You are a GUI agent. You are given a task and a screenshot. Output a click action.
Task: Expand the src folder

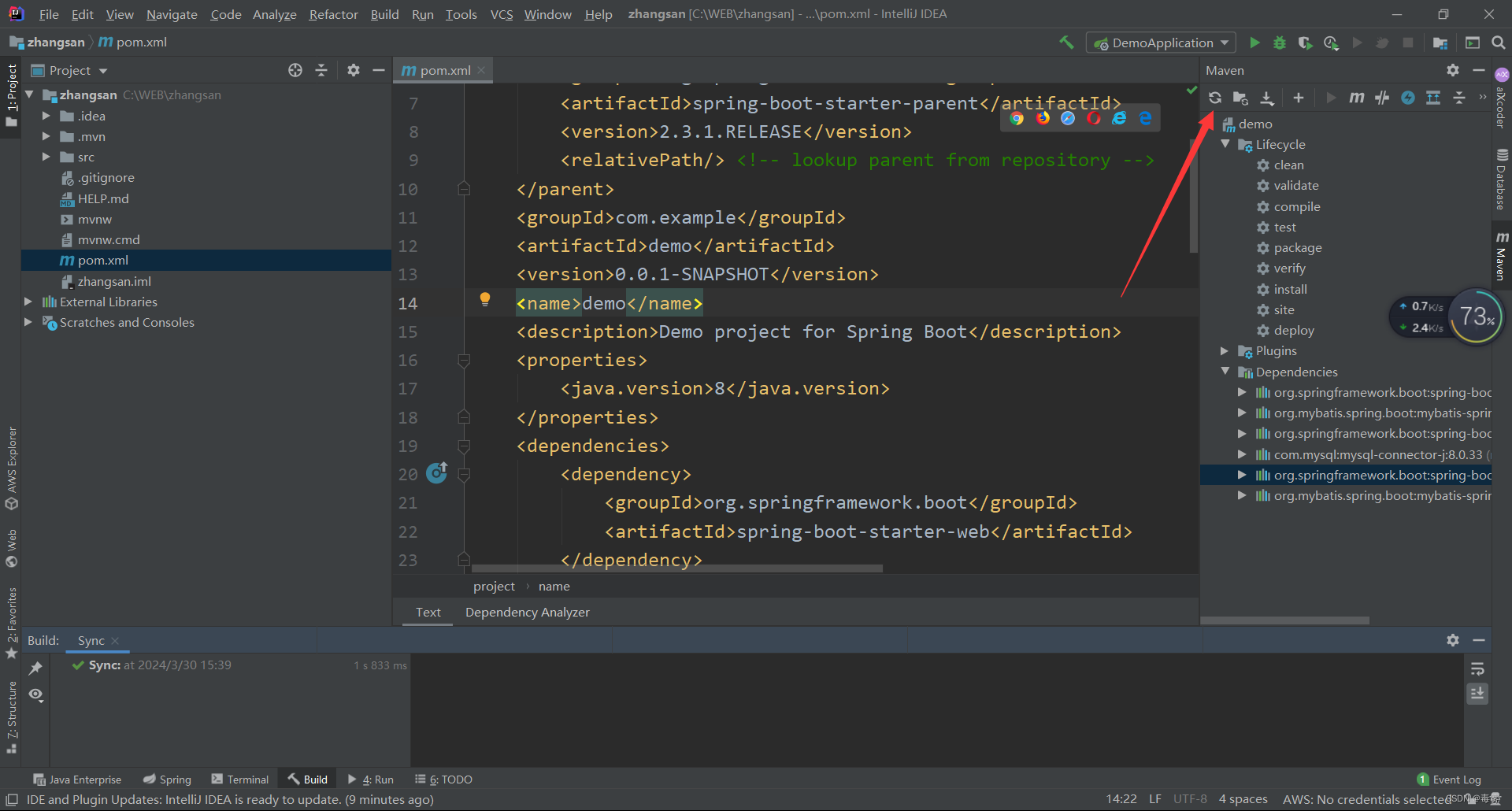pos(46,157)
